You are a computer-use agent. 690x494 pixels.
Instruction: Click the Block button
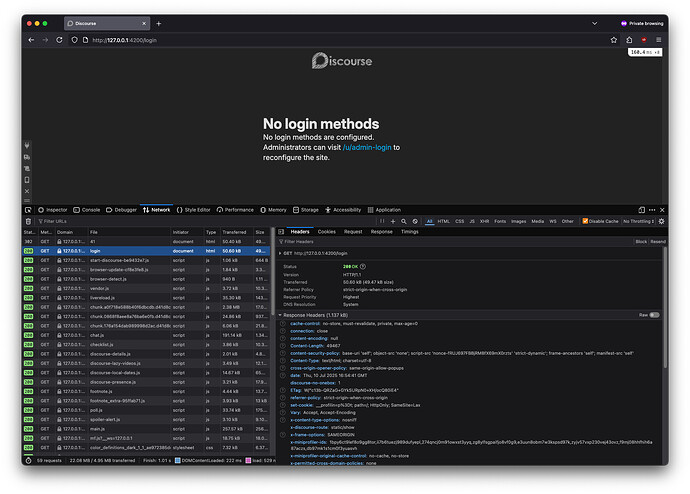point(641,242)
